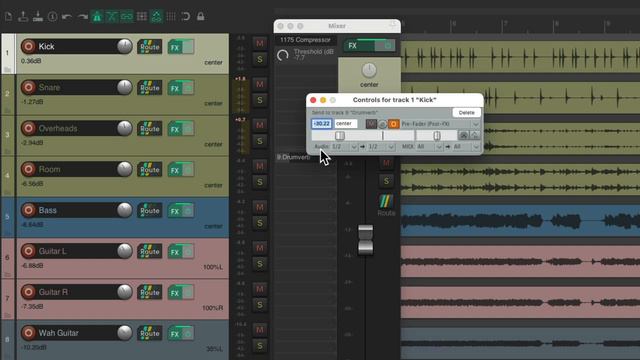640x360 pixels.
Task: Solo the Bass track
Action: tap(260, 223)
